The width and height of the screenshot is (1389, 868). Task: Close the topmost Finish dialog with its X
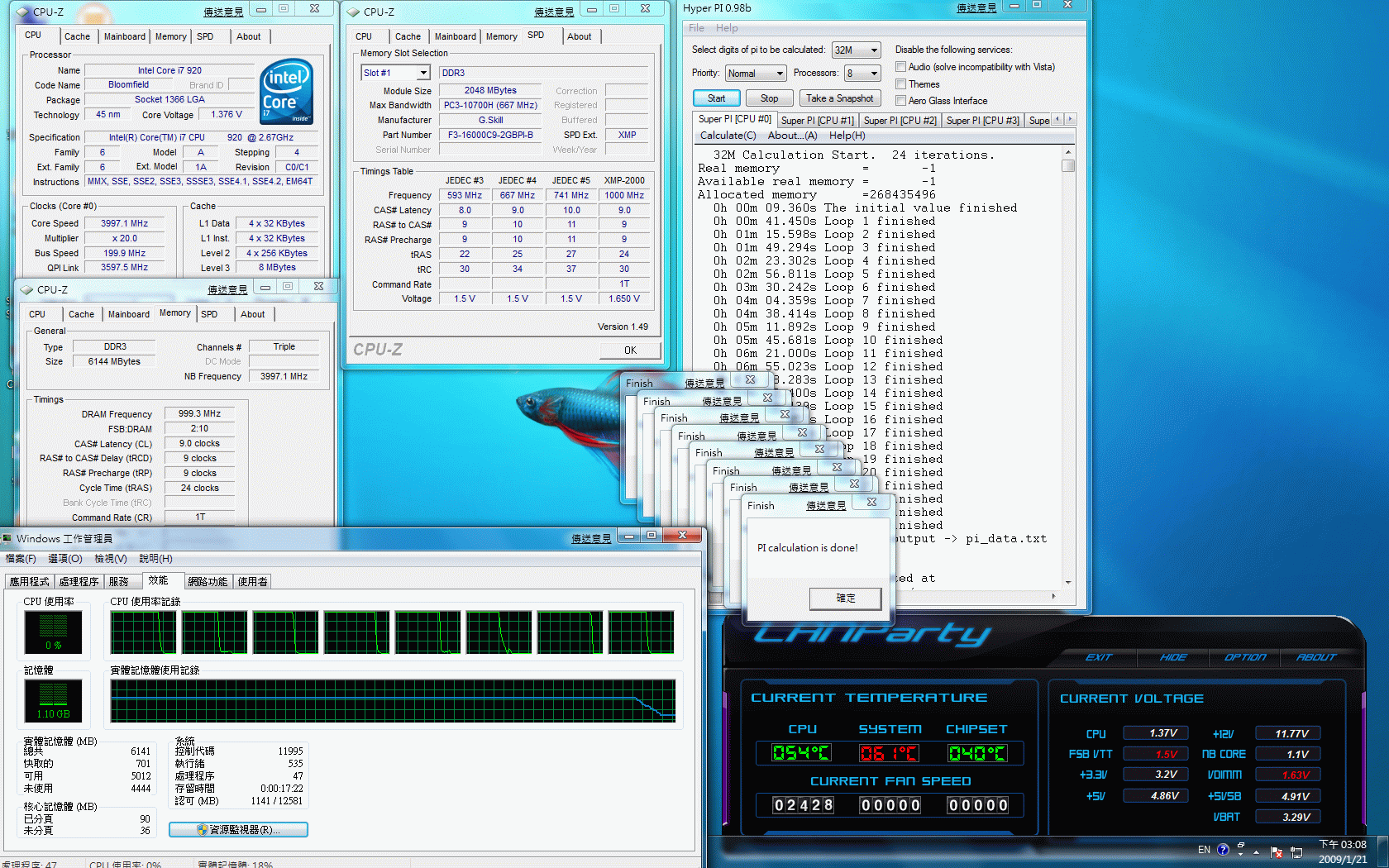871,502
